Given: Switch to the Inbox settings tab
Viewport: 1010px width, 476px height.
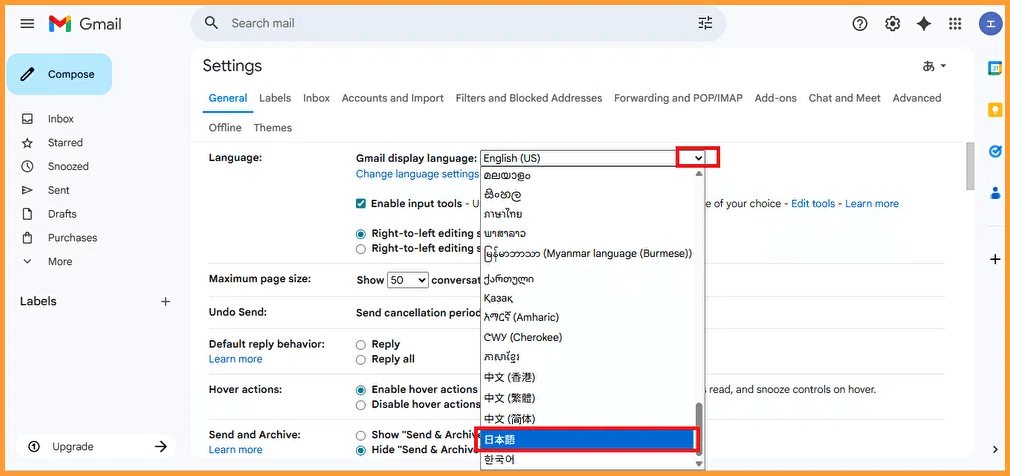Looking at the screenshot, I should (316, 98).
